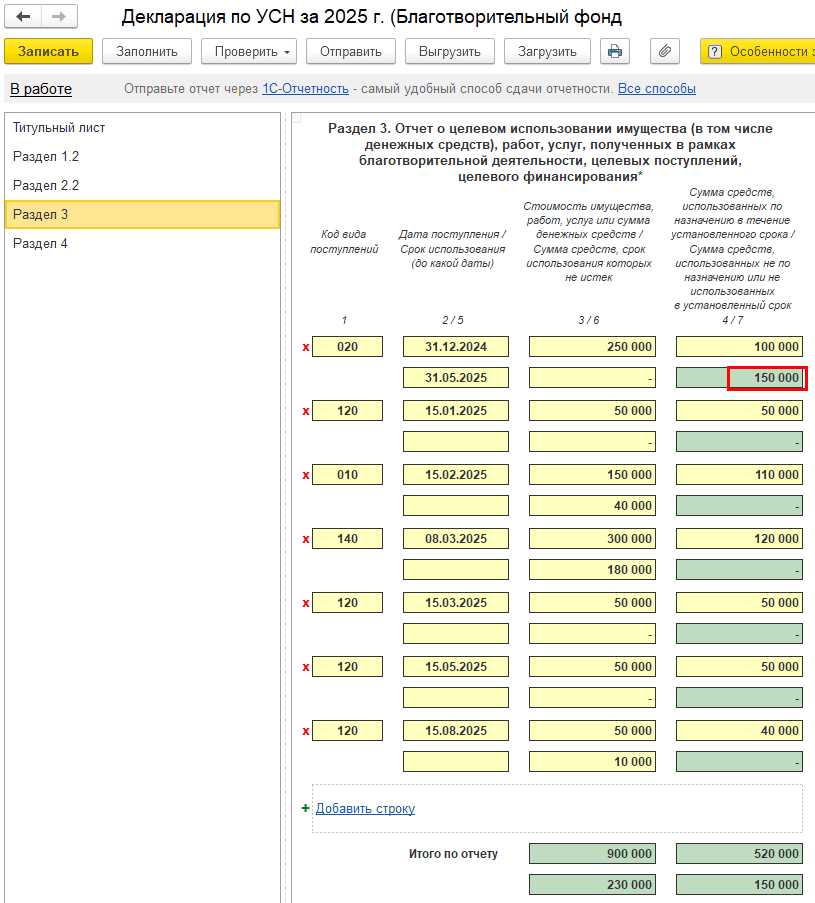Click the paperclip attachments icon
This screenshot has height=903, width=815.
pos(664,51)
